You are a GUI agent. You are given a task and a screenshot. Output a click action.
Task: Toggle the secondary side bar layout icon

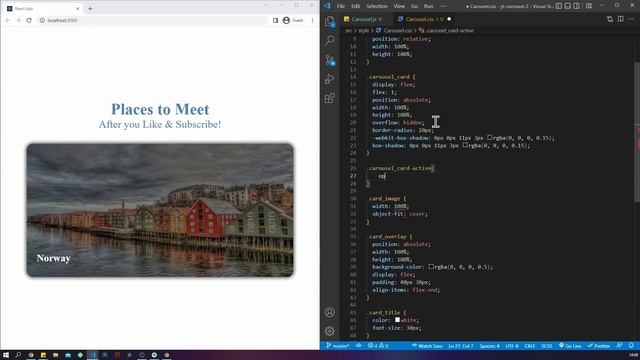(x=576, y=6)
